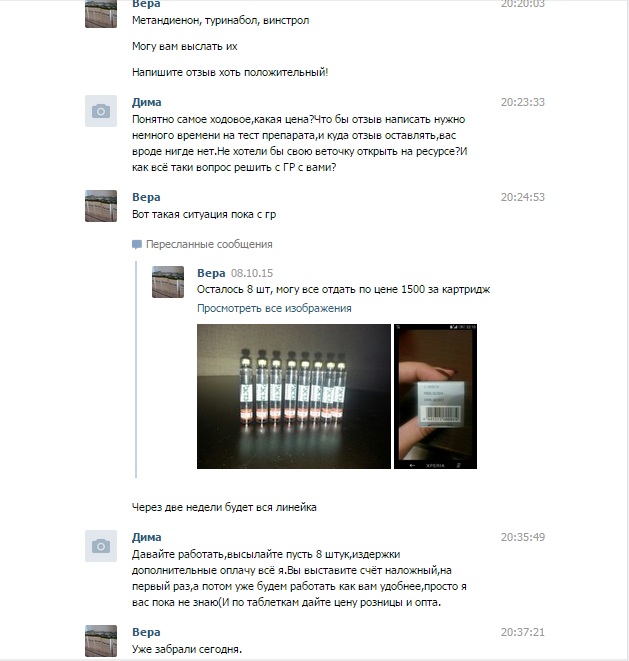This screenshot has width=629, height=661.
Task: Click the forwarded messages speech bubble icon
Action: click(x=137, y=245)
